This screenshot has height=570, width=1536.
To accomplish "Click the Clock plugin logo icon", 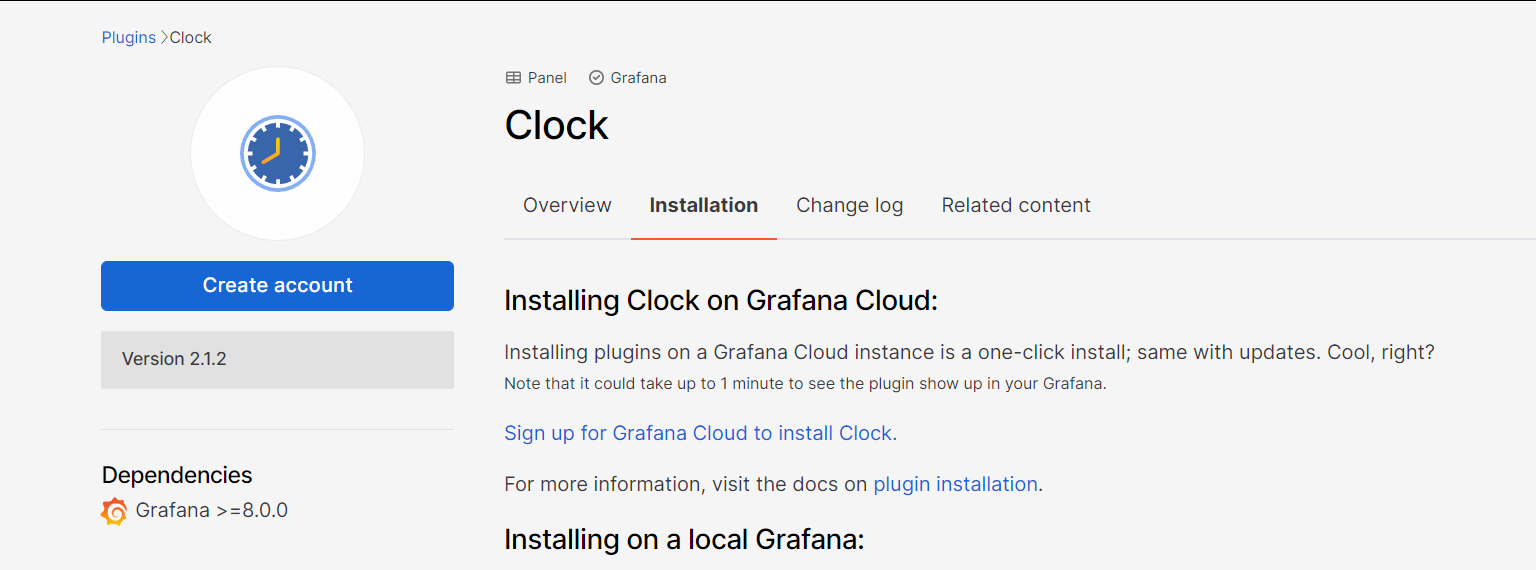I will [x=278, y=154].
